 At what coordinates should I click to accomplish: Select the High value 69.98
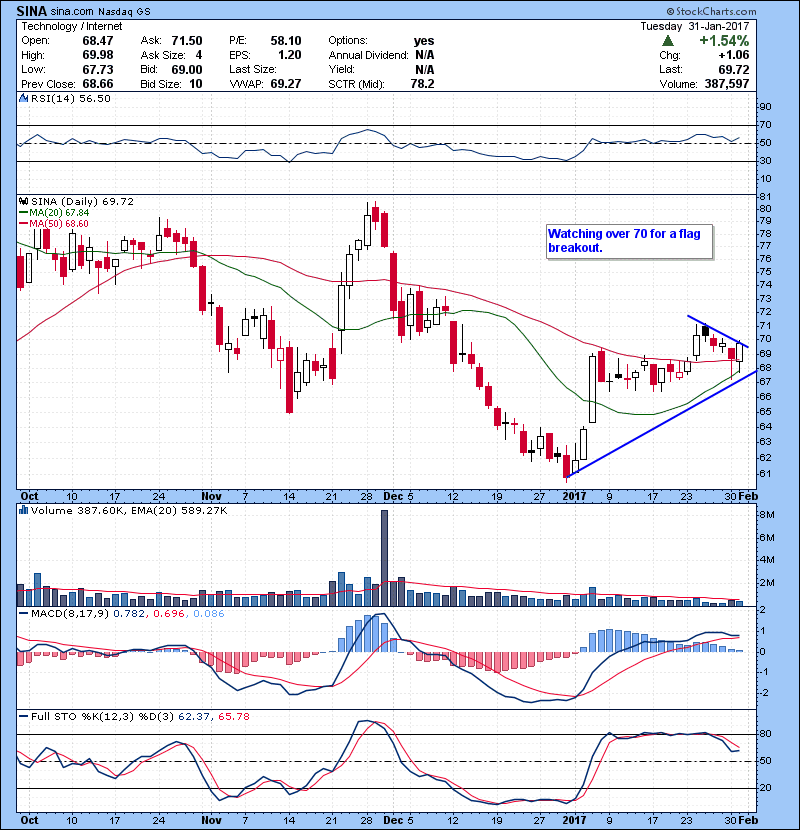pos(98,56)
